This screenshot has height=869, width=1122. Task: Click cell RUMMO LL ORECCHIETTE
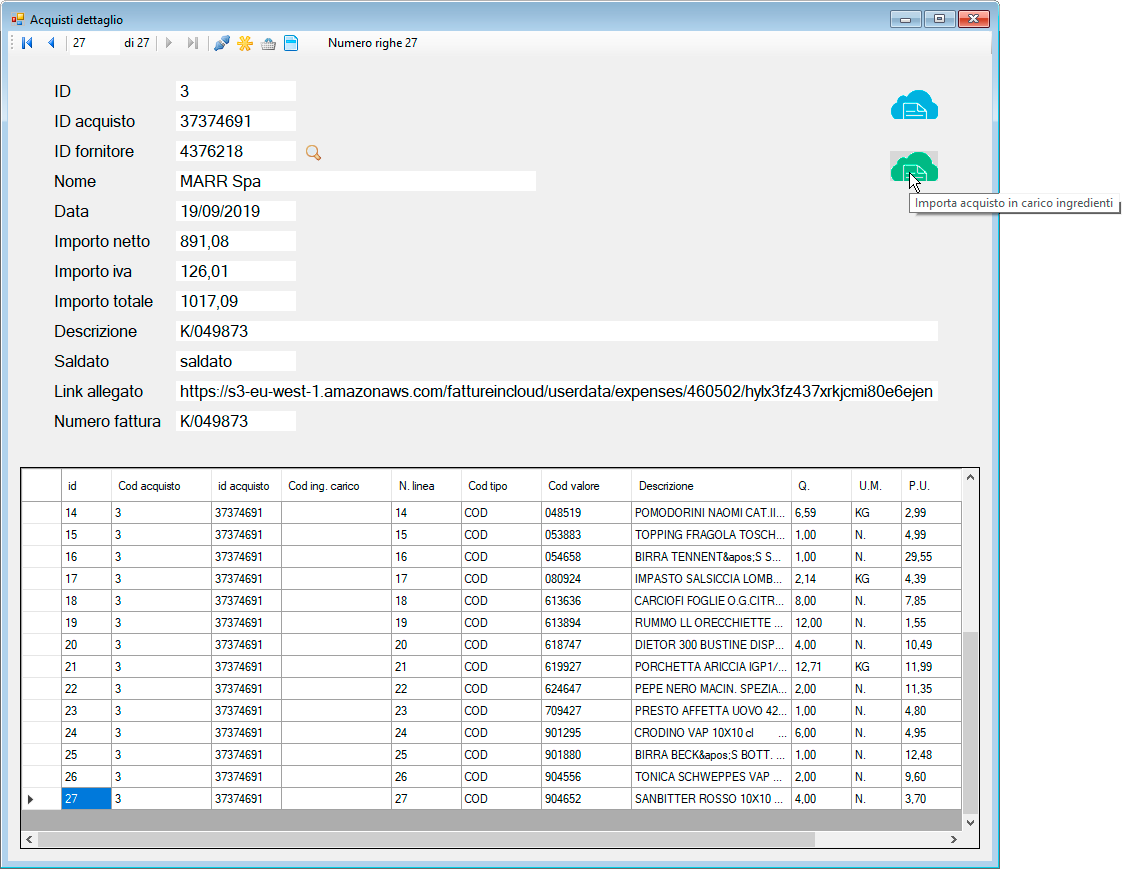711,623
